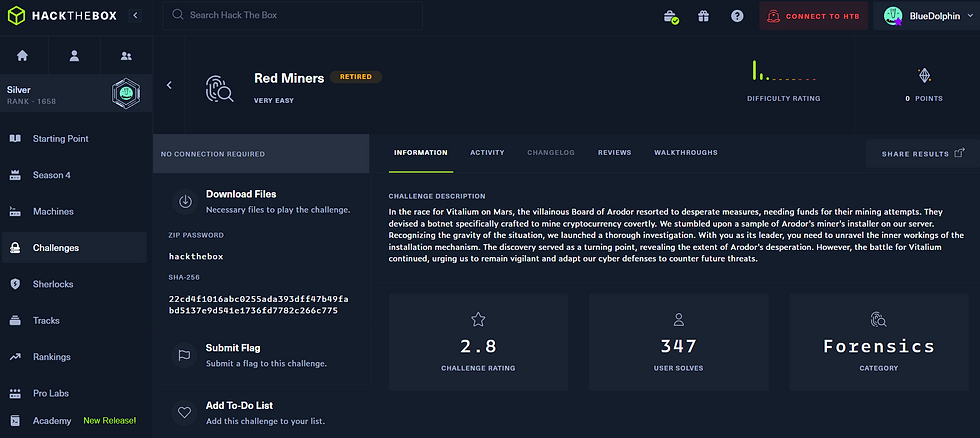Click Add To-Do List
Screen dimensions: 980x438
[239, 406]
